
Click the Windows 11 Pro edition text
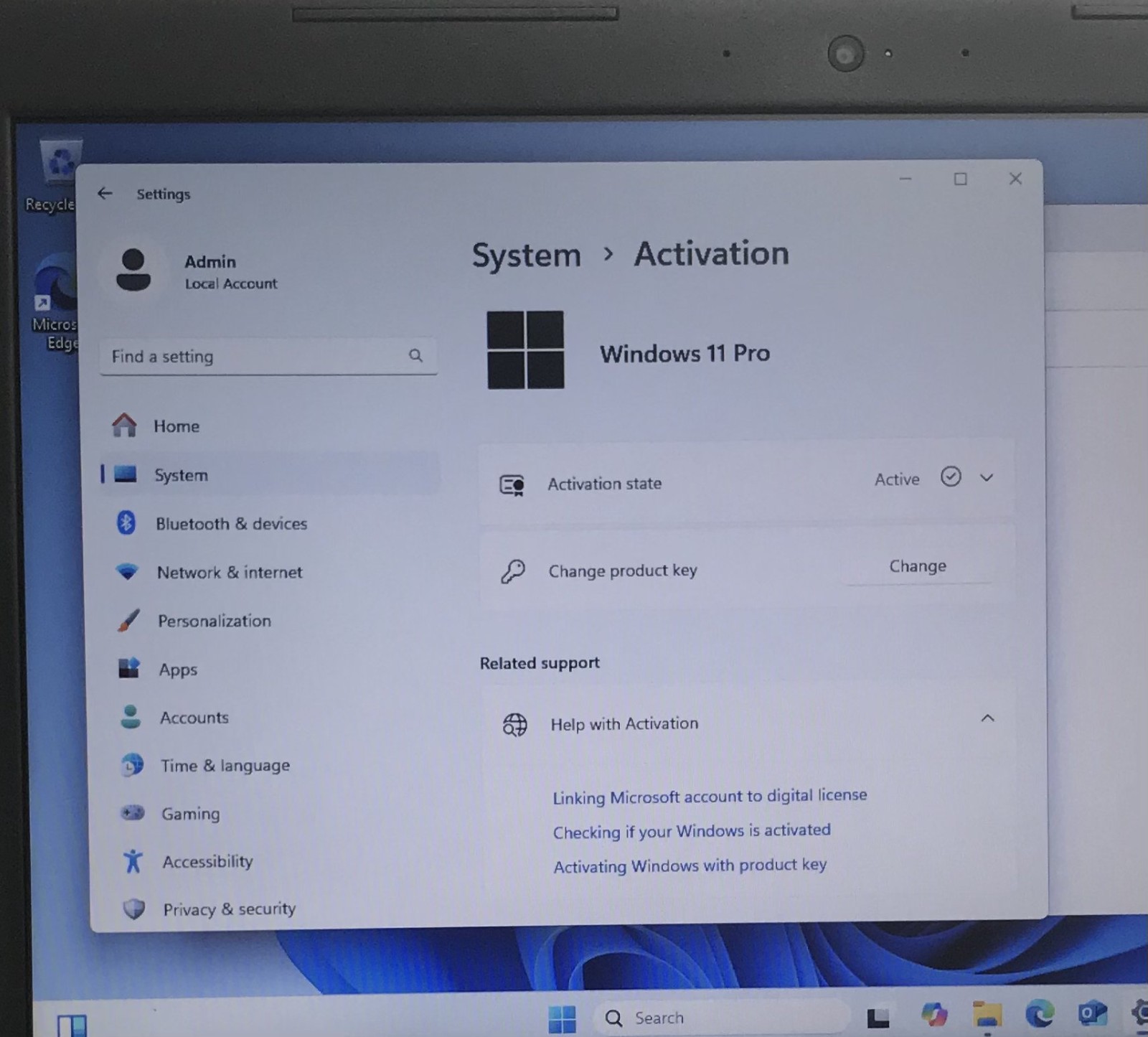pyautogui.click(x=685, y=353)
